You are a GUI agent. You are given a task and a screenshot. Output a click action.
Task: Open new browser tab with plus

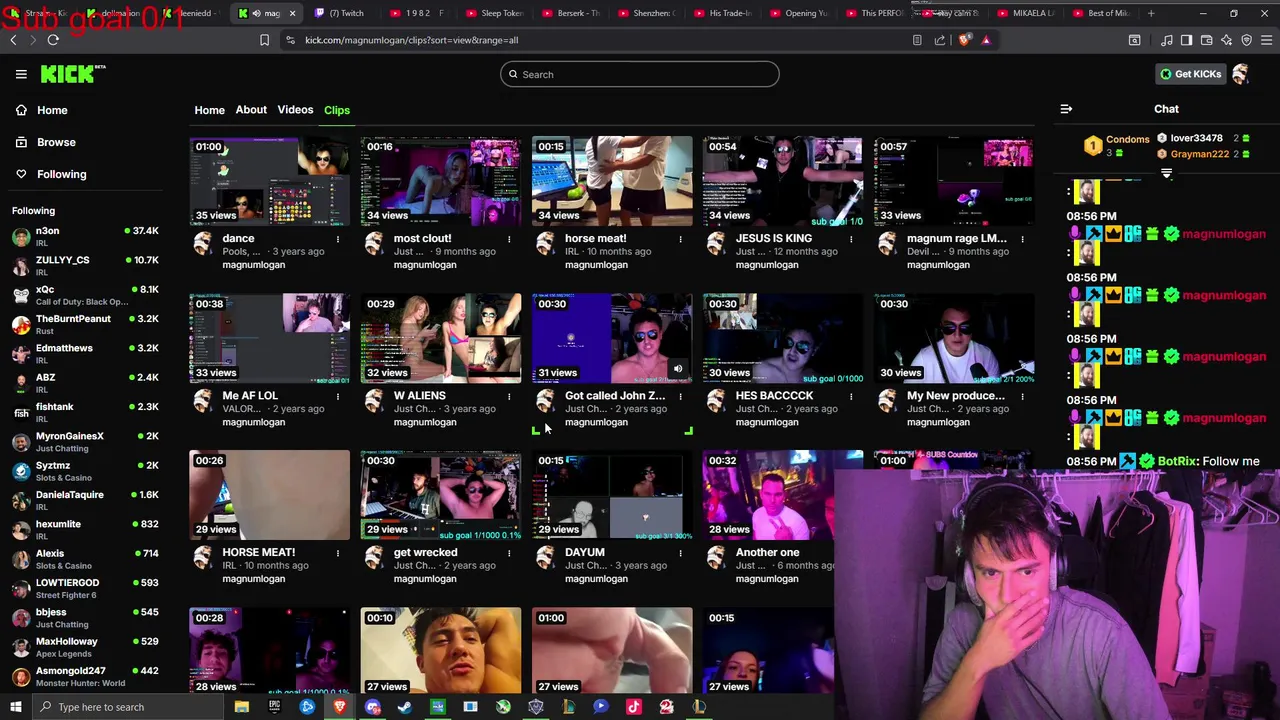1151,13
